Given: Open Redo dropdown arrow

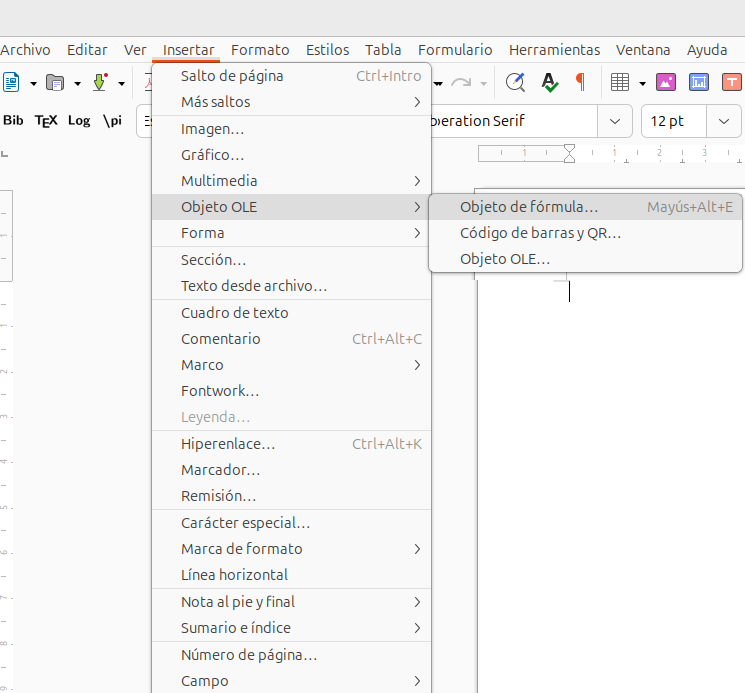Looking at the screenshot, I should pyautogui.click(x=484, y=84).
